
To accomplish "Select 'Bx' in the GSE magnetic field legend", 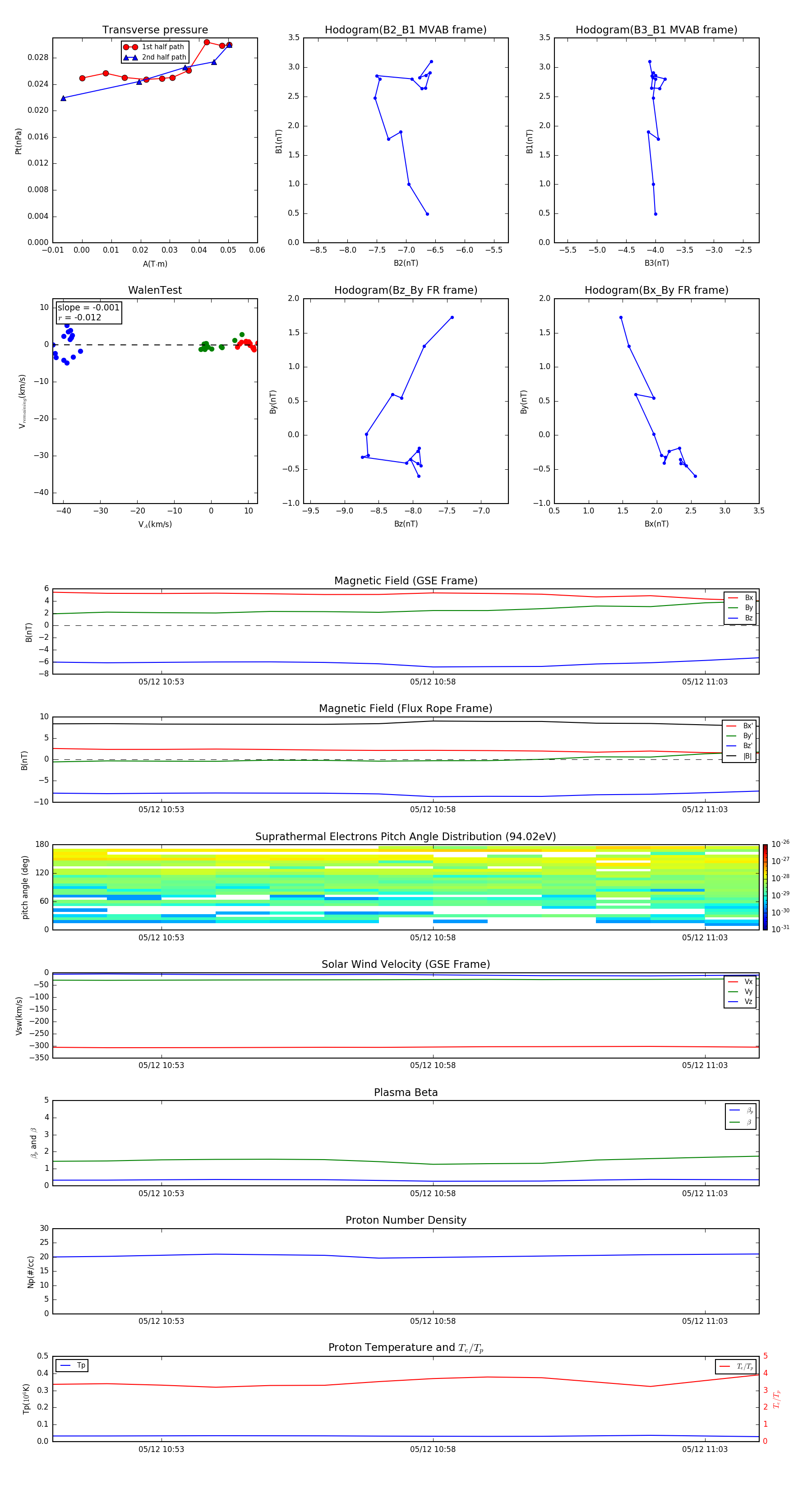I will pos(740,598).
